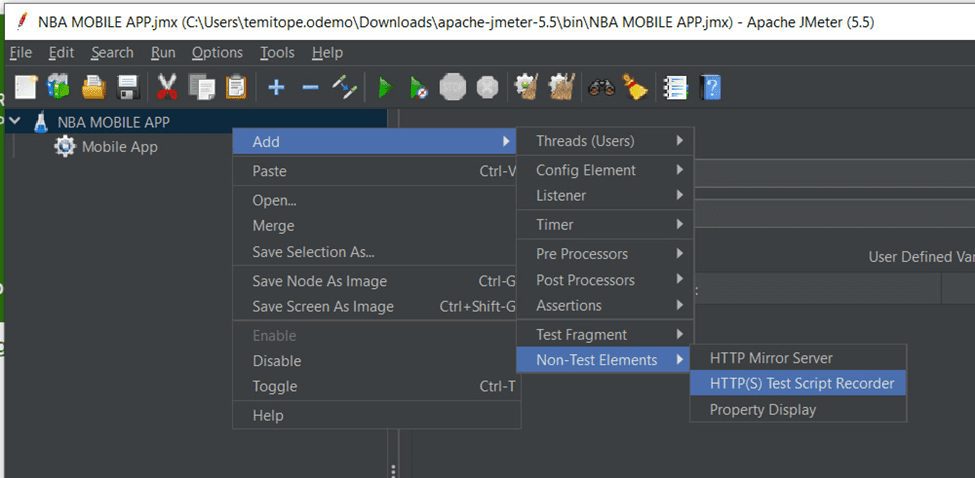Expand the Assertions submenu

click(x=605, y=305)
